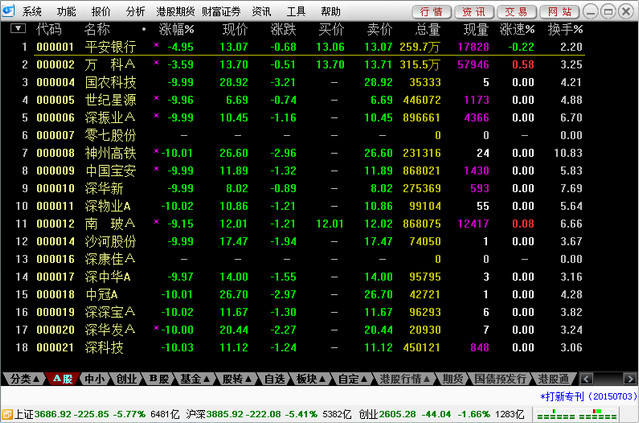Open the 报价 menu
Viewport: 639px width, 423px height.
pyautogui.click(x=101, y=11)
